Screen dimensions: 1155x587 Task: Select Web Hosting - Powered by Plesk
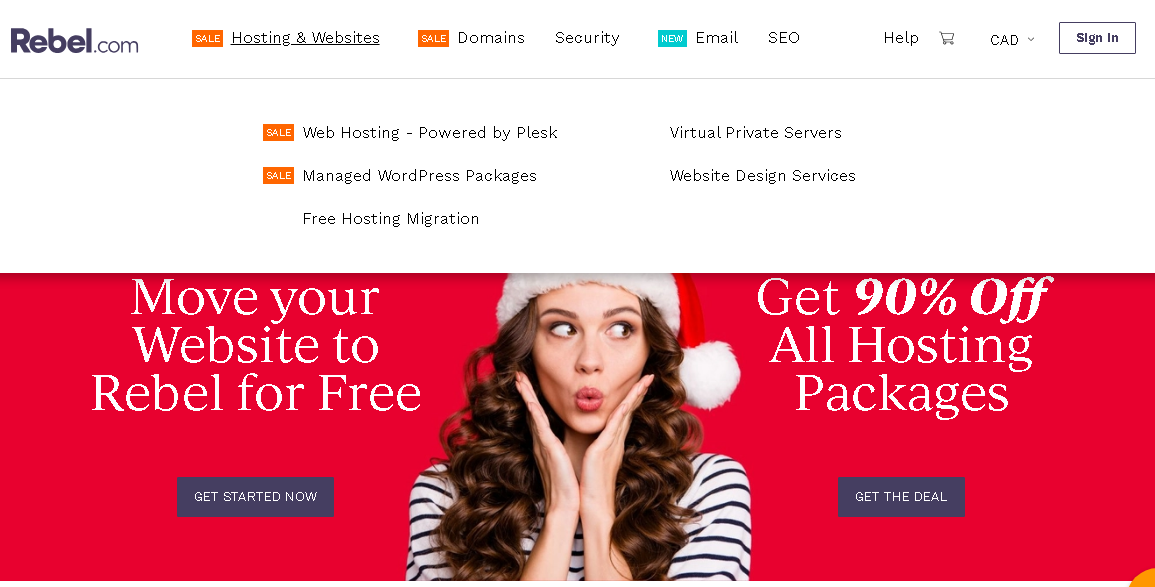tap(429, 133)
